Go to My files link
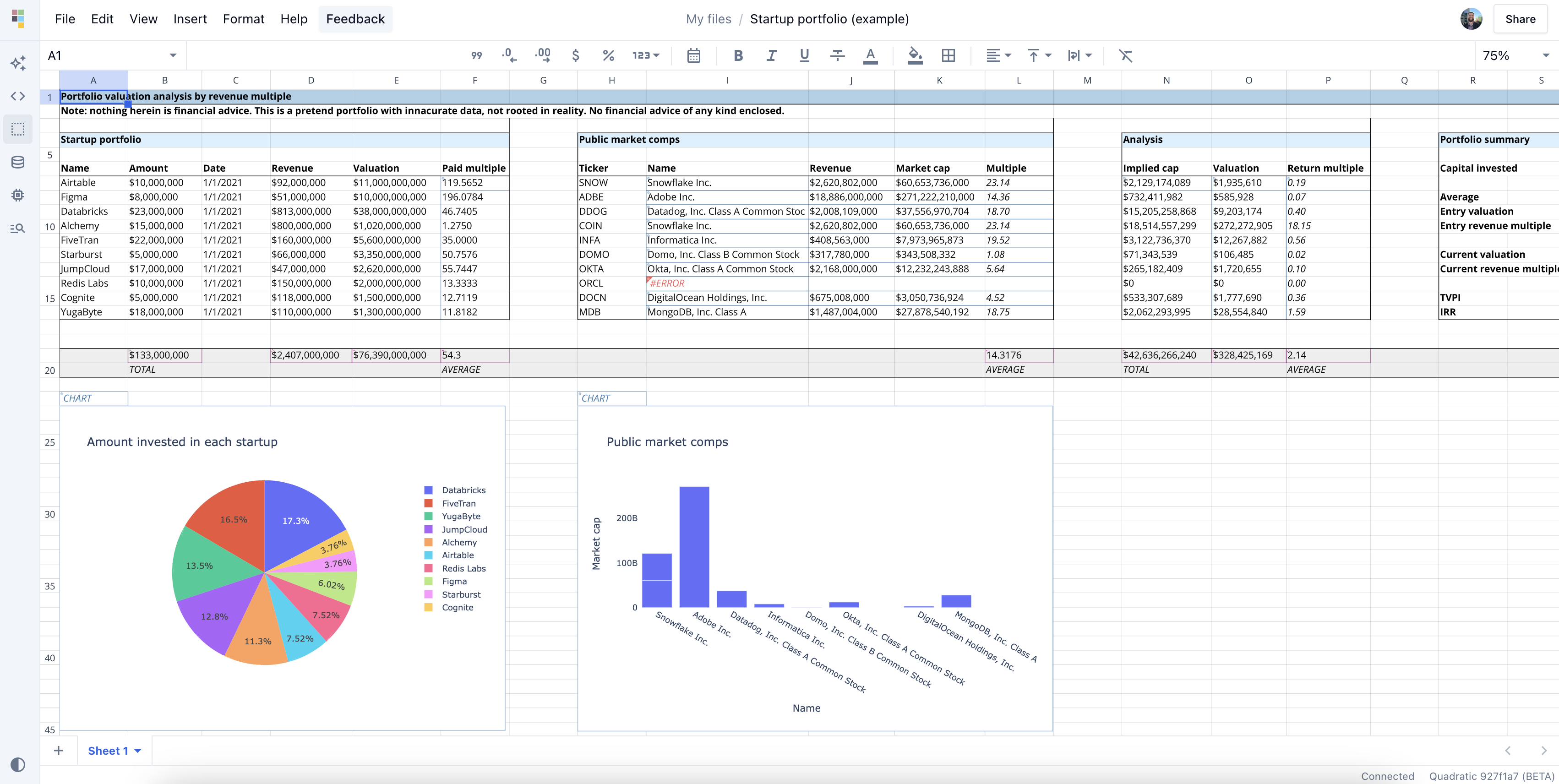 click(x=708, y=19)
